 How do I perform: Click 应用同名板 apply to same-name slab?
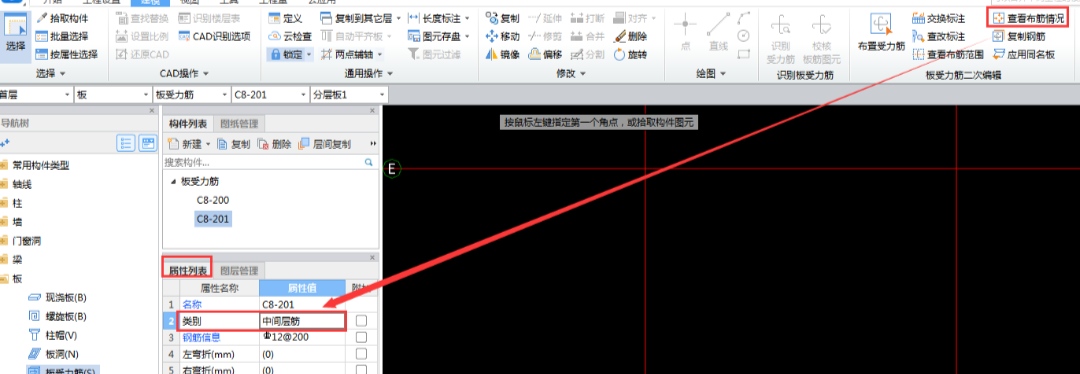1024,54
